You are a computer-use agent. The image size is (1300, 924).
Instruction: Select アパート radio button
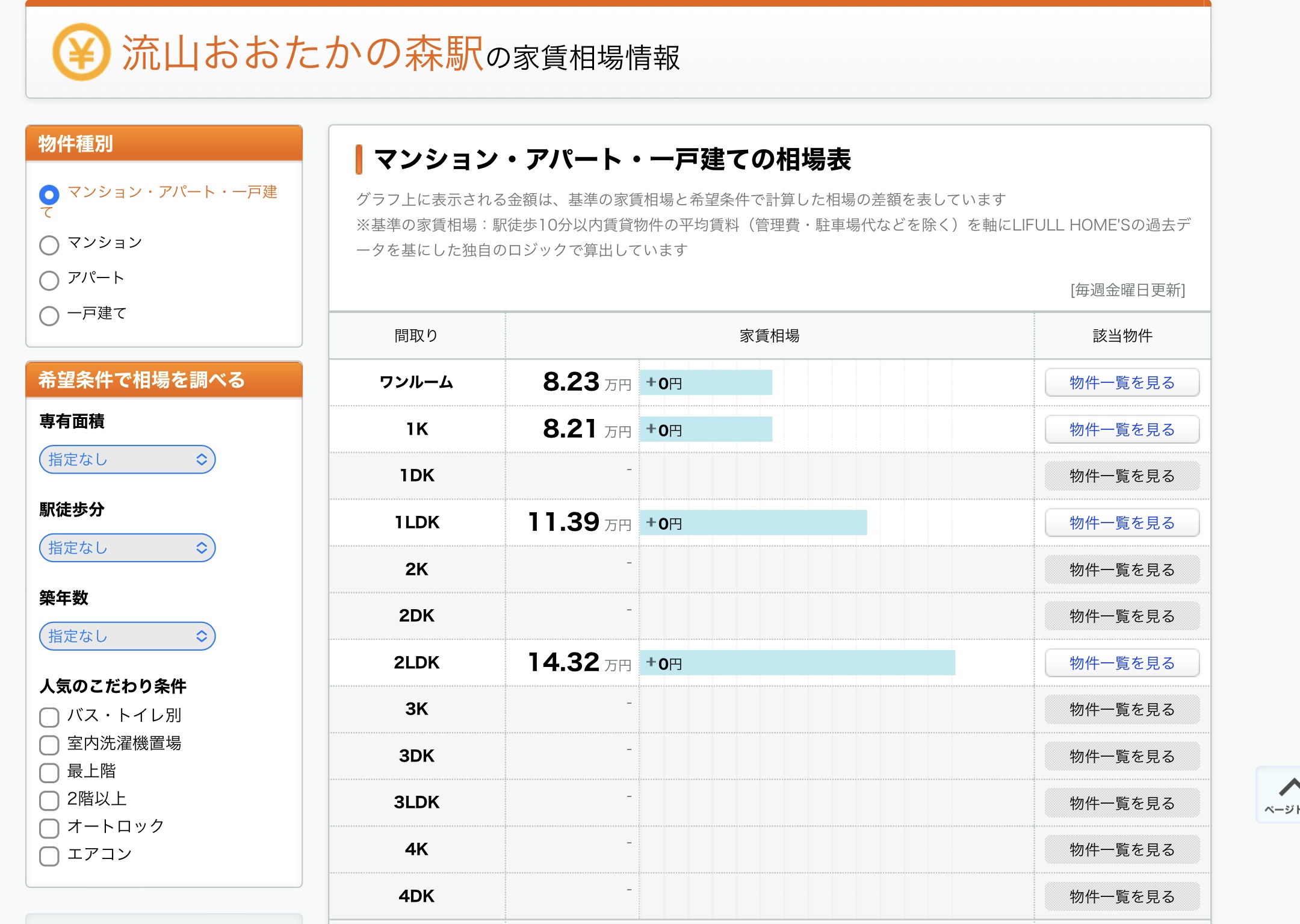coord(49,280)
